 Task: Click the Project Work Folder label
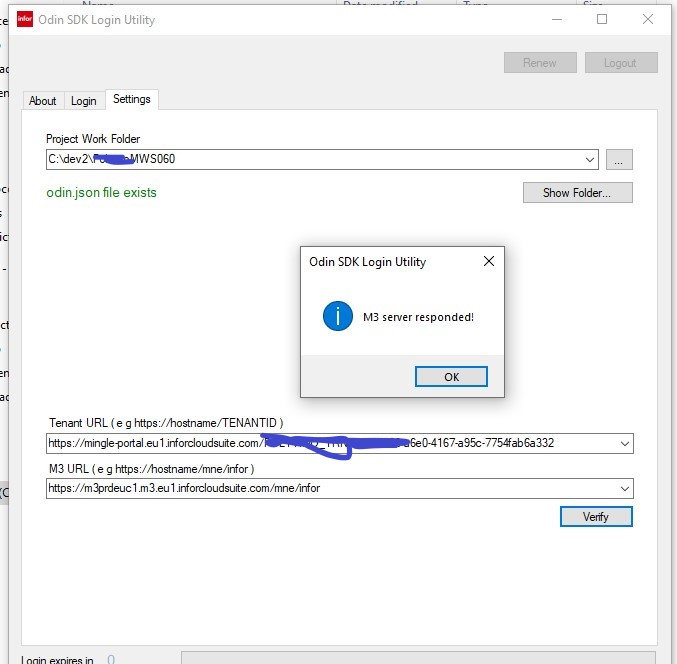[x=93, y=139]
